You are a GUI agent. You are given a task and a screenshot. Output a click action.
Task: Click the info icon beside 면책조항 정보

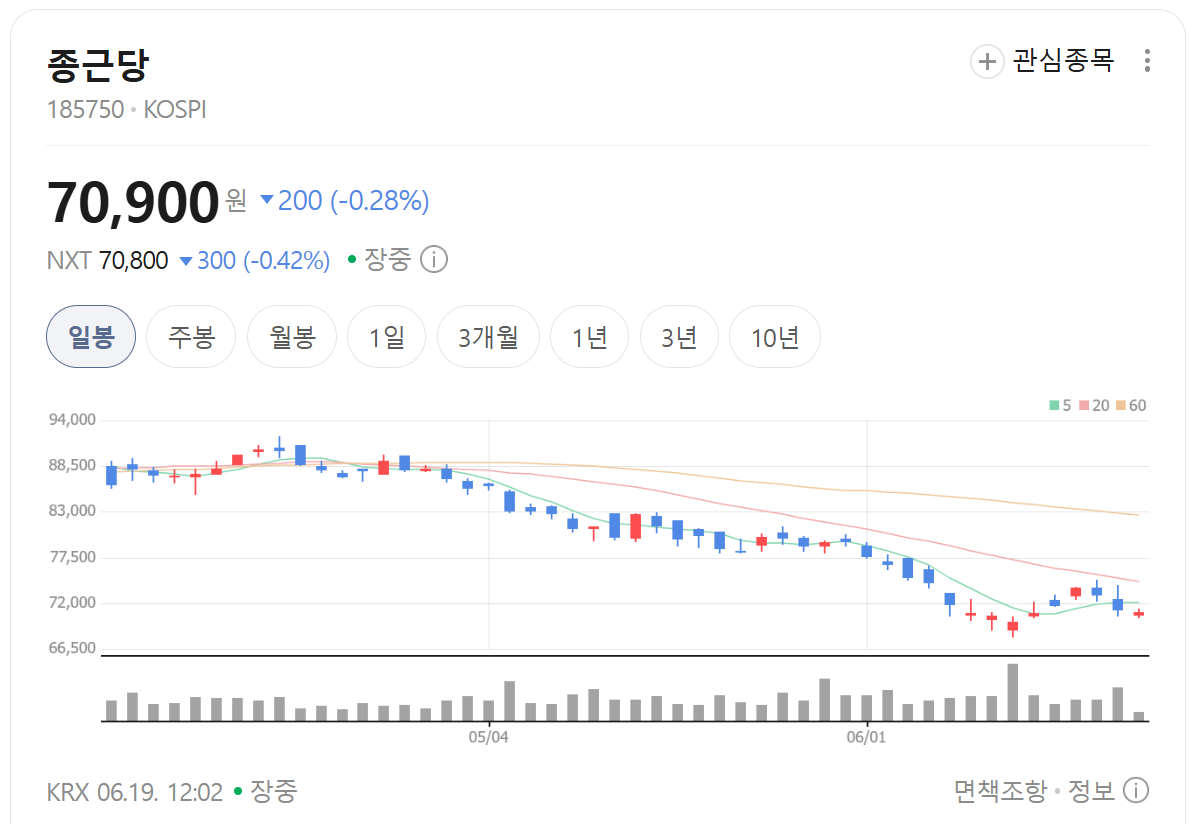tap(1135, 791)
